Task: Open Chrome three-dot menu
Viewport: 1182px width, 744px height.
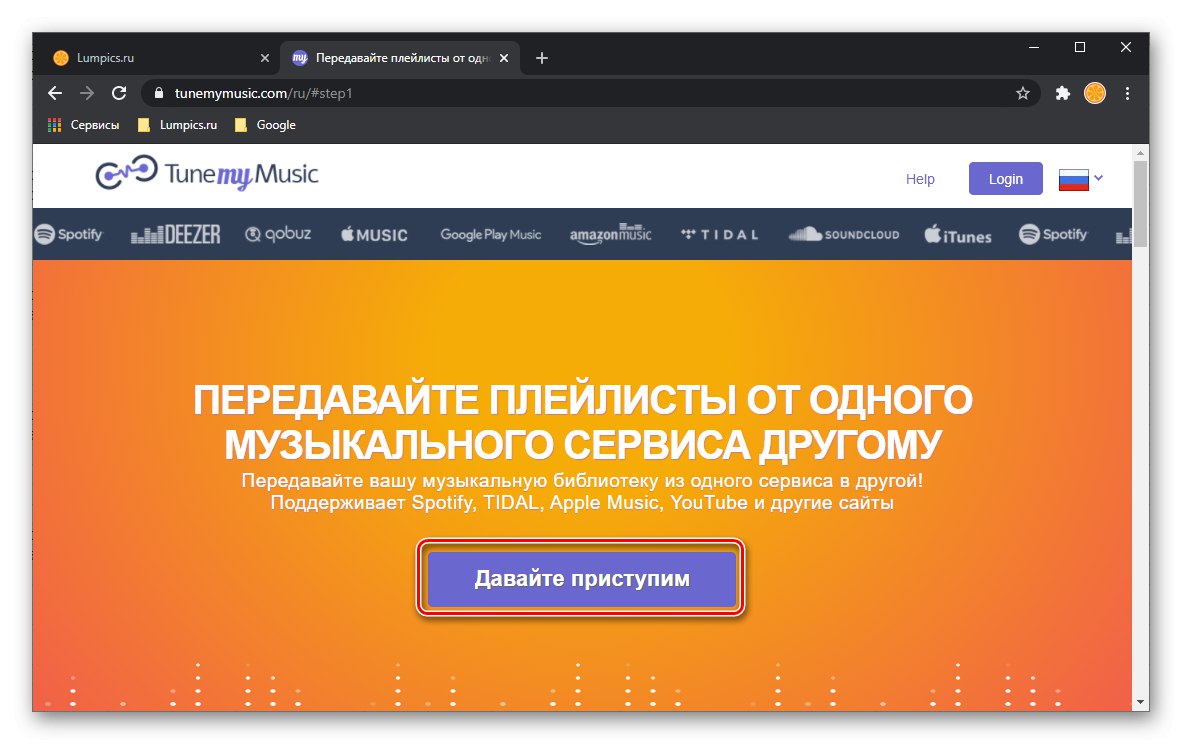Action: (1127, 93)
